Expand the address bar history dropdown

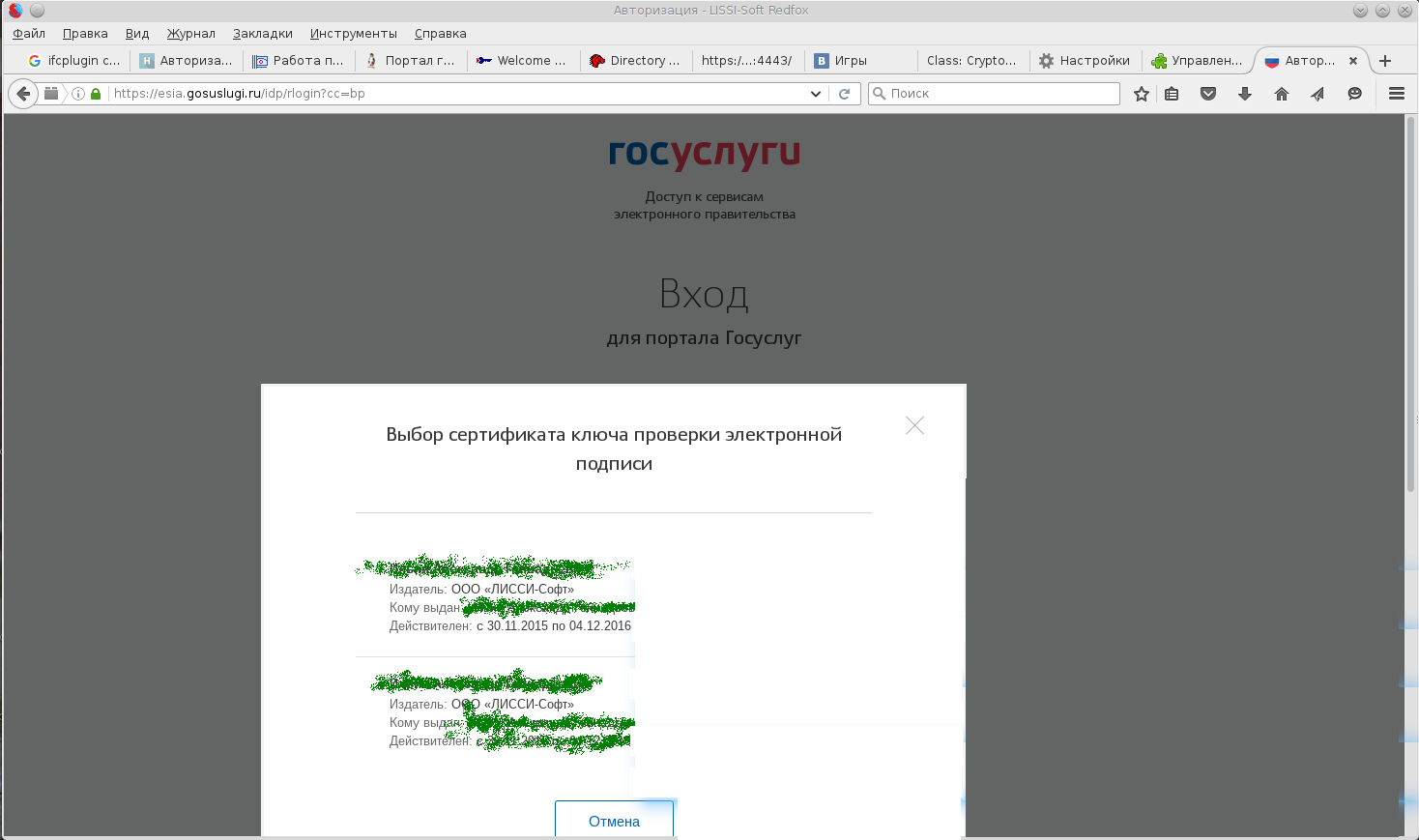click(x=816, y=94)
